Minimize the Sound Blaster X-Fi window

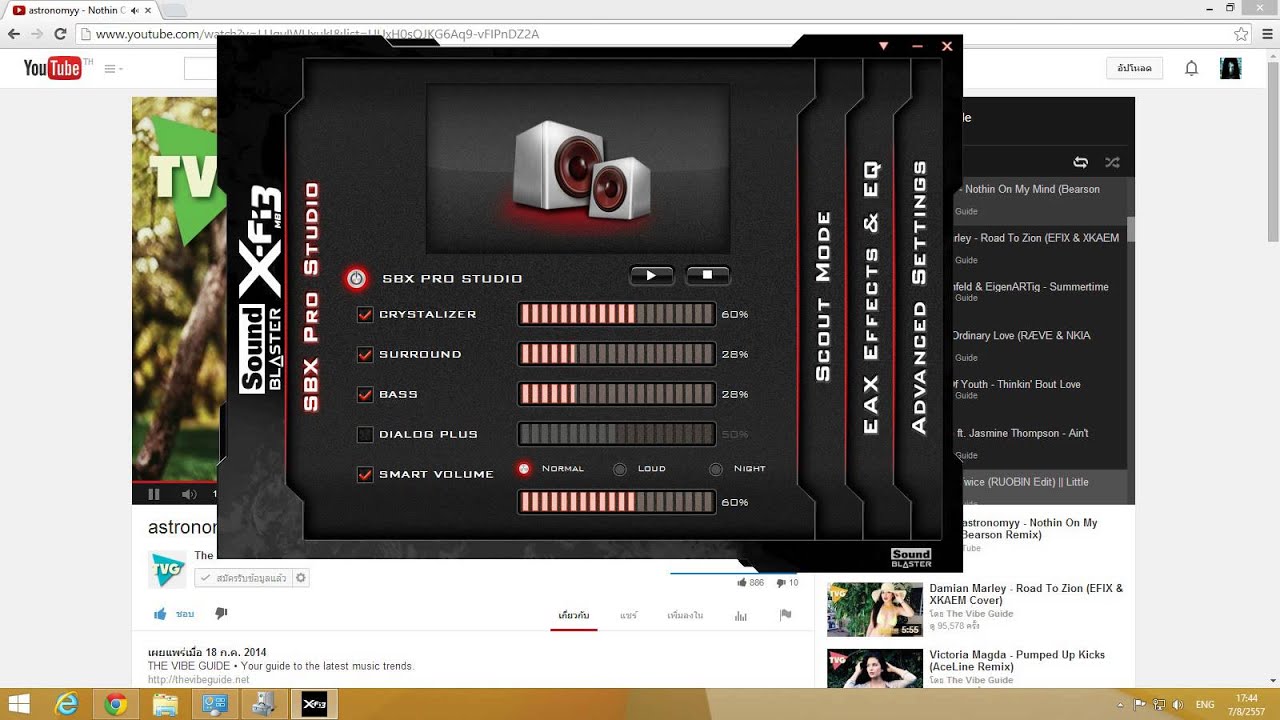coord(917,46)
